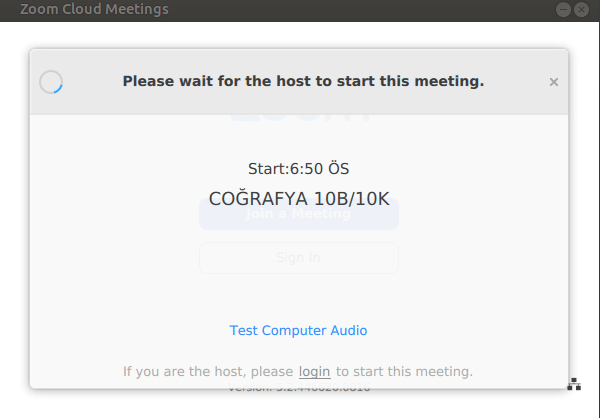Viewport: 600px width, 418px height.
Task: Click 'If you are the host' text
Action: [x=208, y=371]
